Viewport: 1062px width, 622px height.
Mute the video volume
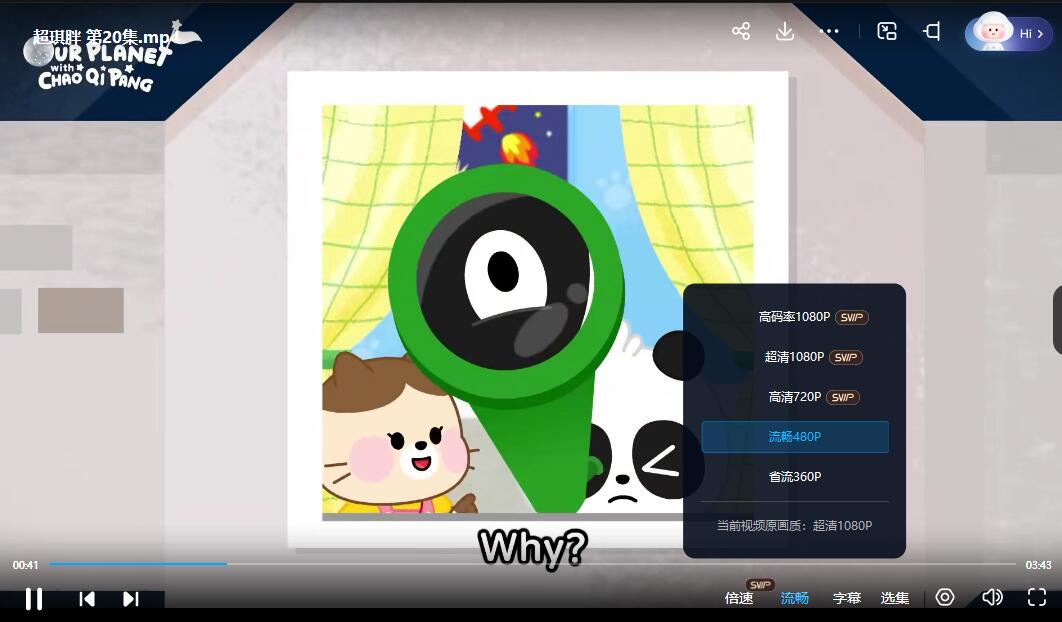[992, 597]
